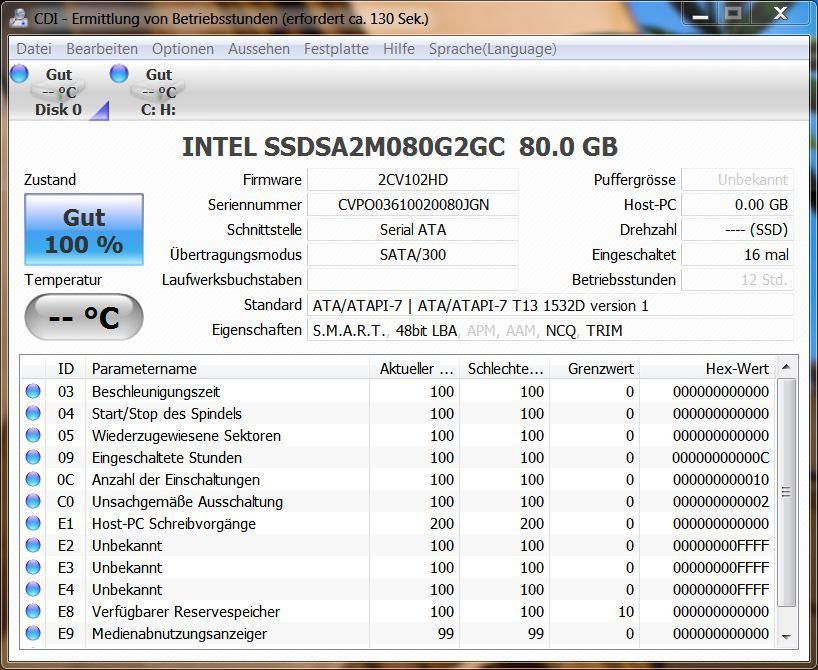Click the Übertragungsmodus field SATA/300

tap(413, 255)
